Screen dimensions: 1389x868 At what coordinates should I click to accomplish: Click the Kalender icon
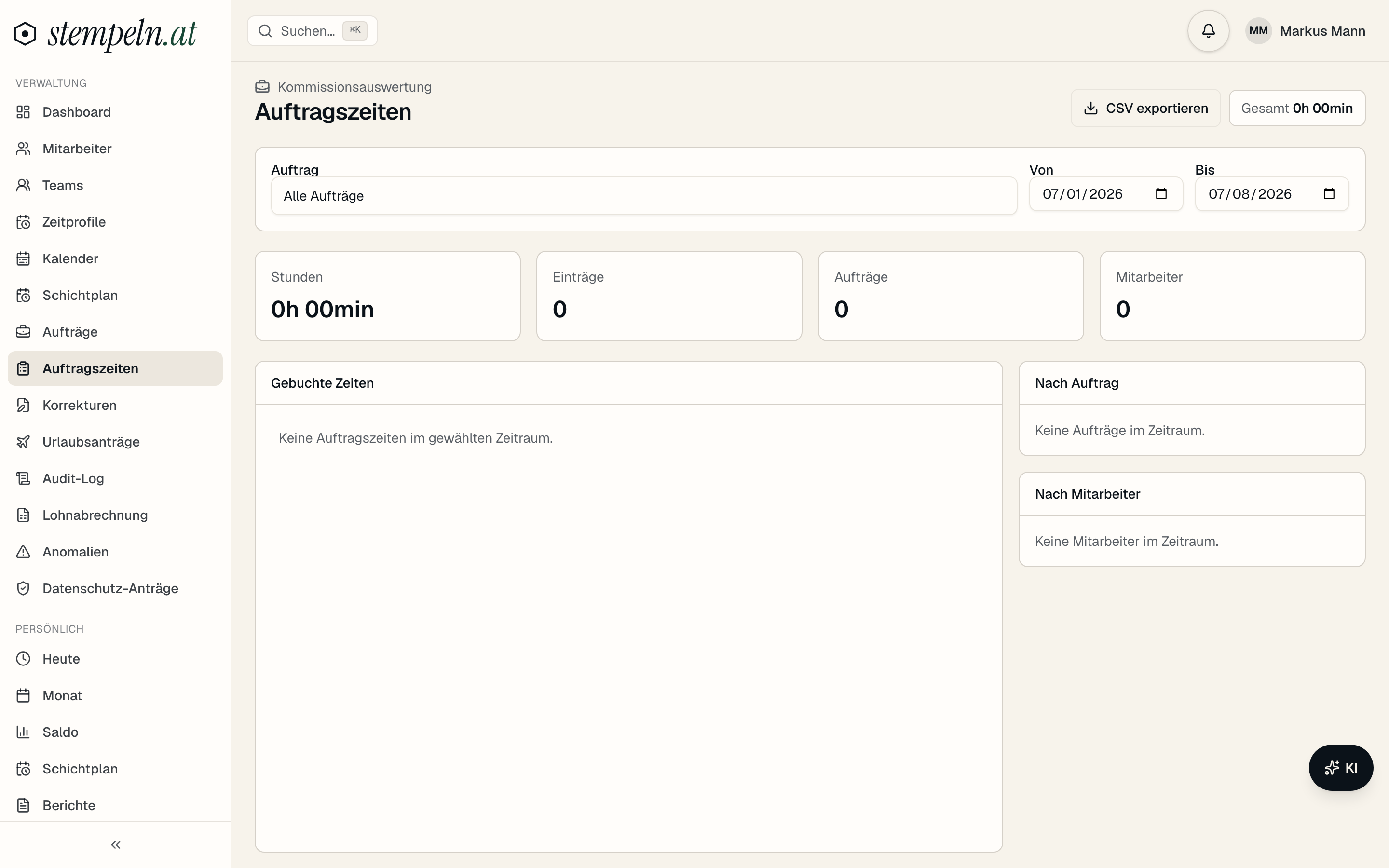point(23,259)
